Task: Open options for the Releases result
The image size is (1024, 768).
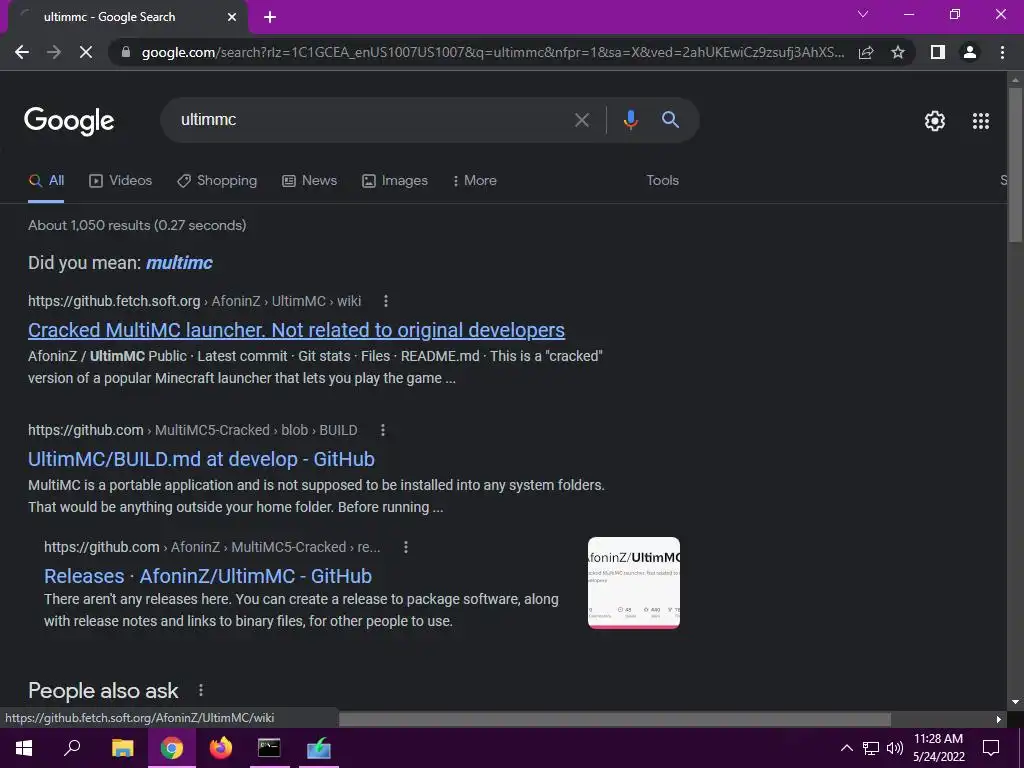Action: click(406, 547)
